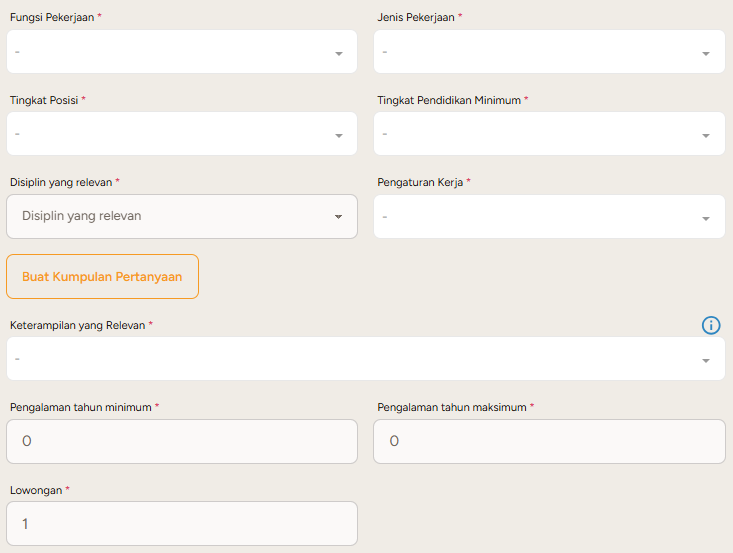Click the arrow icon in Fungsi Pekerjaan
The image size is (733, 553).
[339, 53]
